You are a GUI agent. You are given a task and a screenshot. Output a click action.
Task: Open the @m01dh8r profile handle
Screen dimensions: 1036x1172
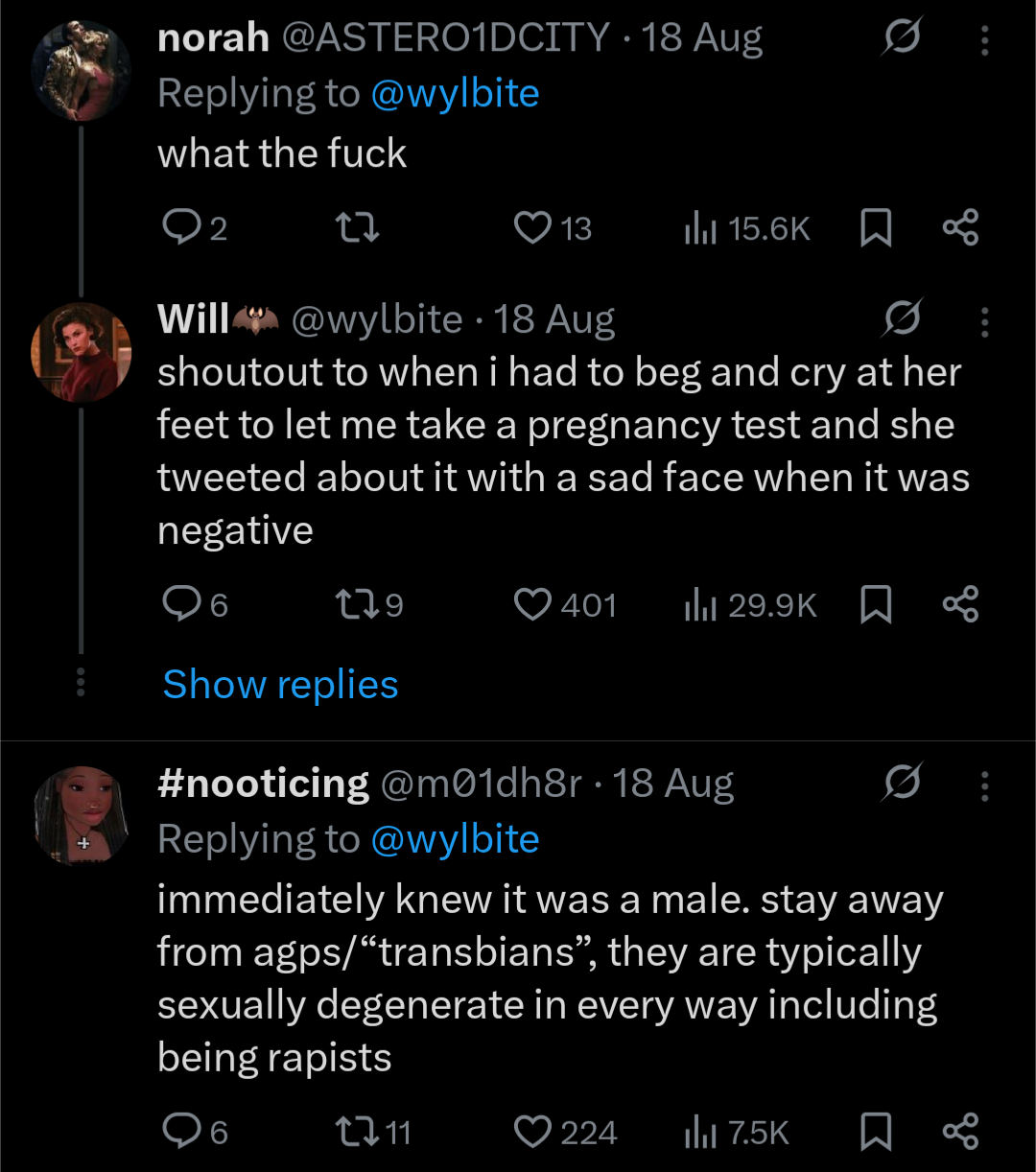tap(481, 784)
